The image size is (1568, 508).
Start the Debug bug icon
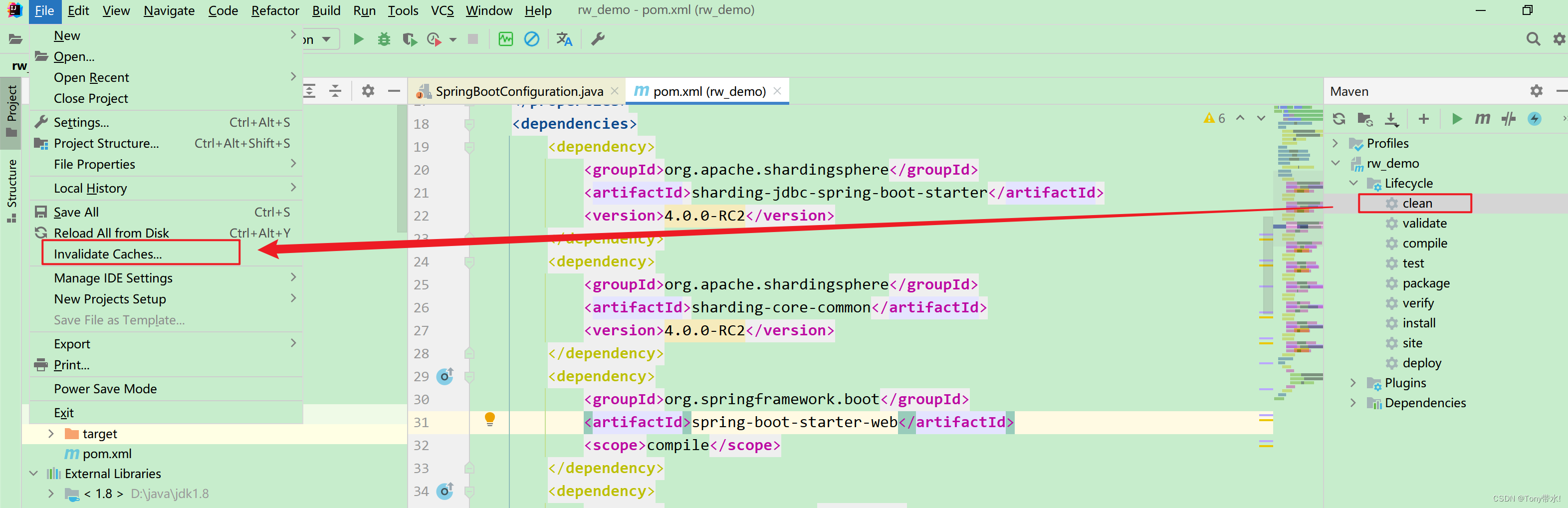384,39
